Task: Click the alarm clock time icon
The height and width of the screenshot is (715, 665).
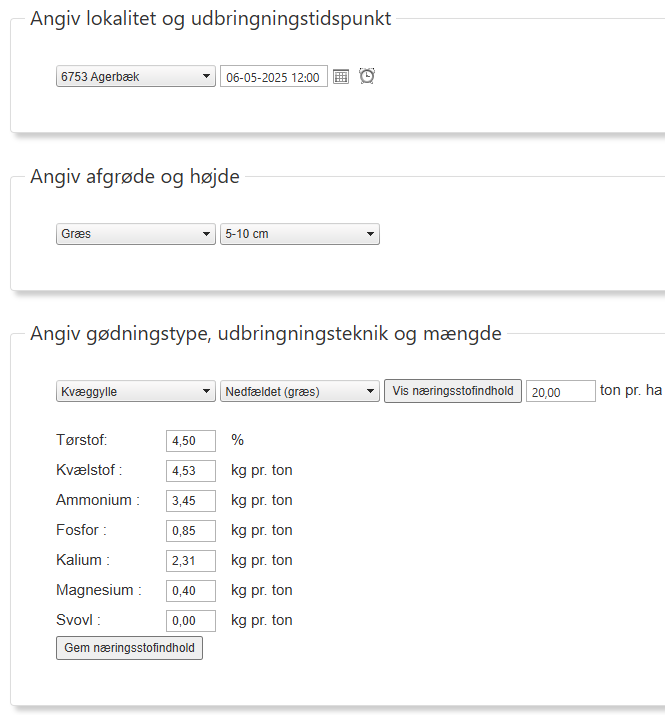Action: click(x=367, y=76)
